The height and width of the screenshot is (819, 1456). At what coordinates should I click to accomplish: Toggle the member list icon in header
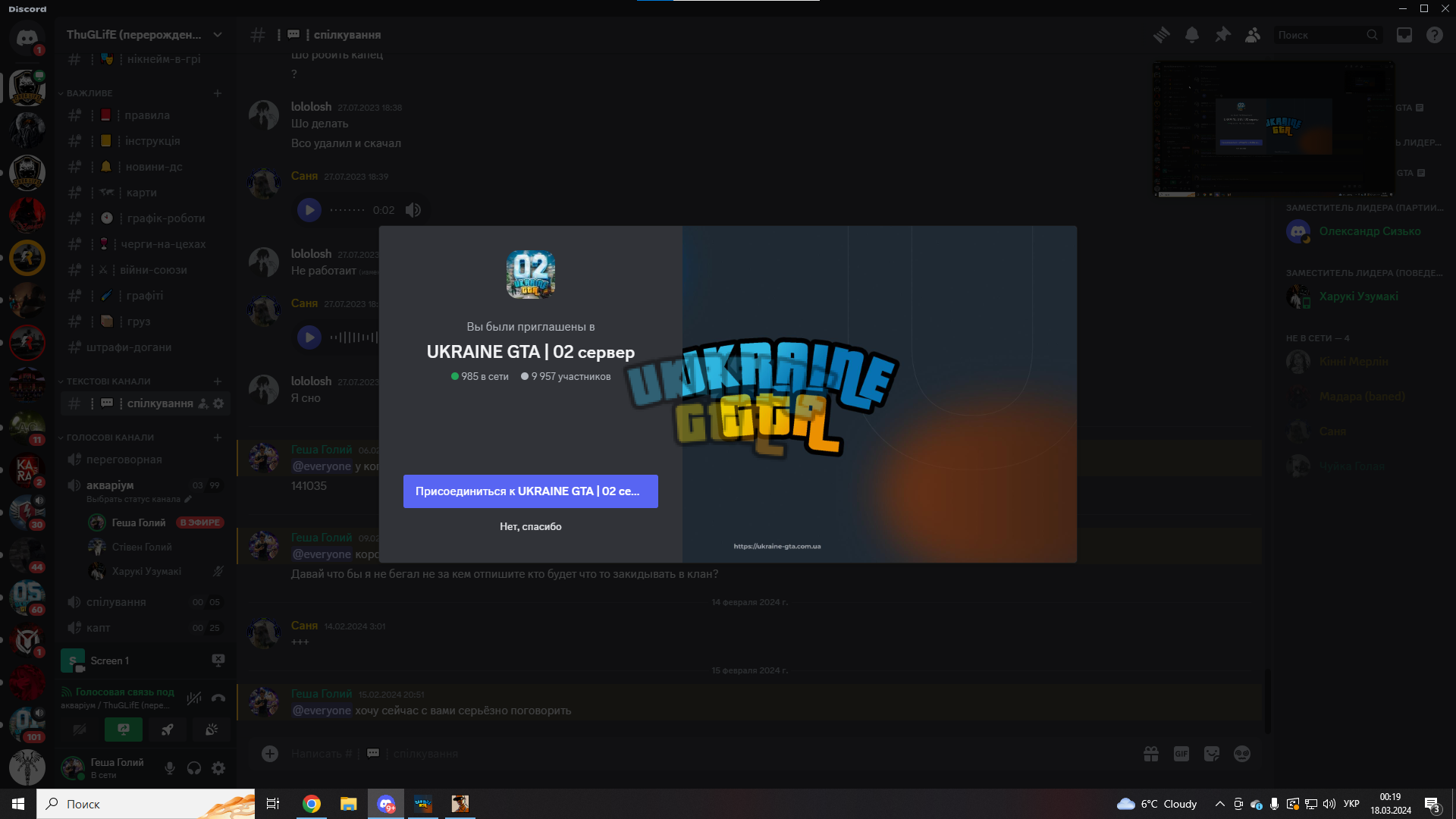pyautogui.click(x=1253, y=35)
